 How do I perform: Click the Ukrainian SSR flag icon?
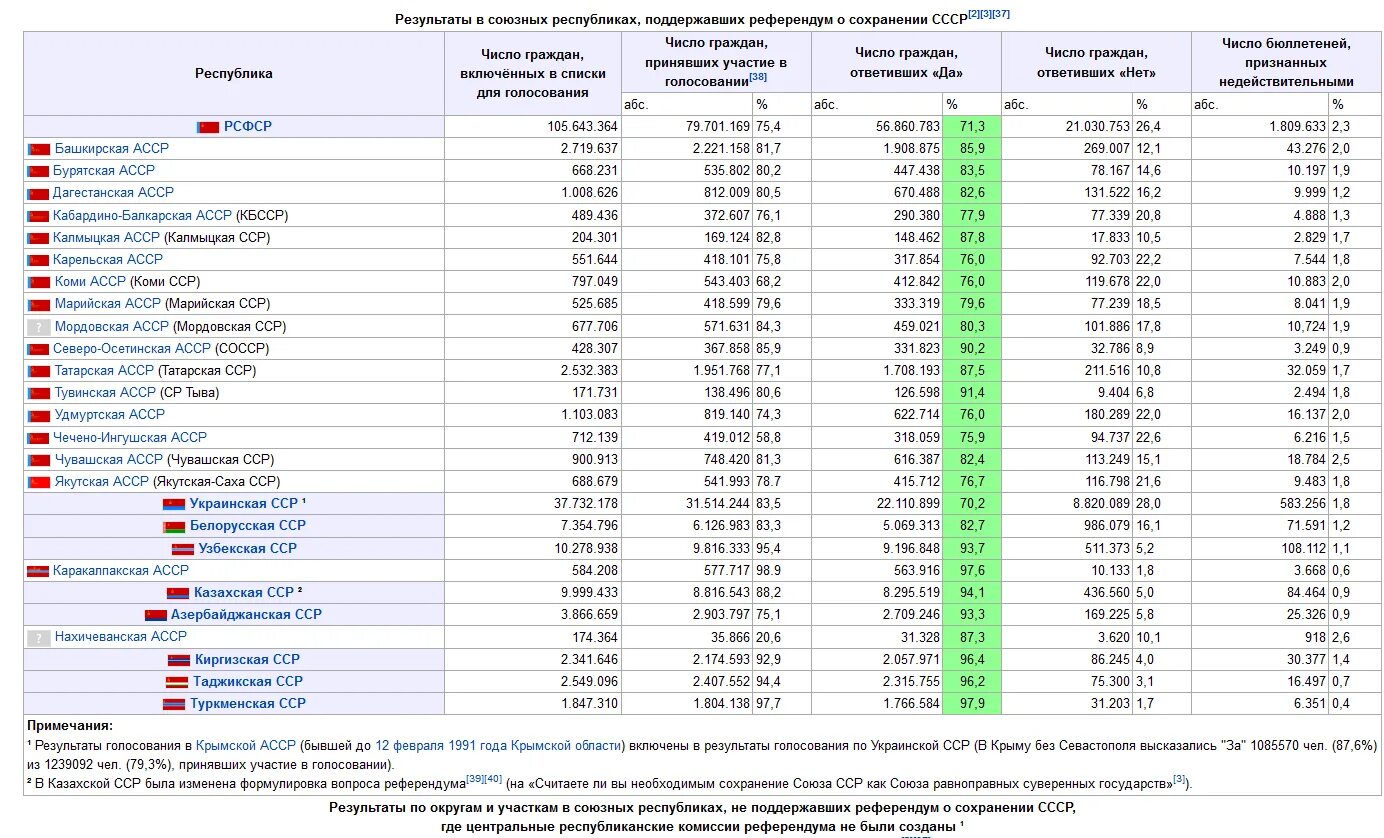click(x=174, y=504)
